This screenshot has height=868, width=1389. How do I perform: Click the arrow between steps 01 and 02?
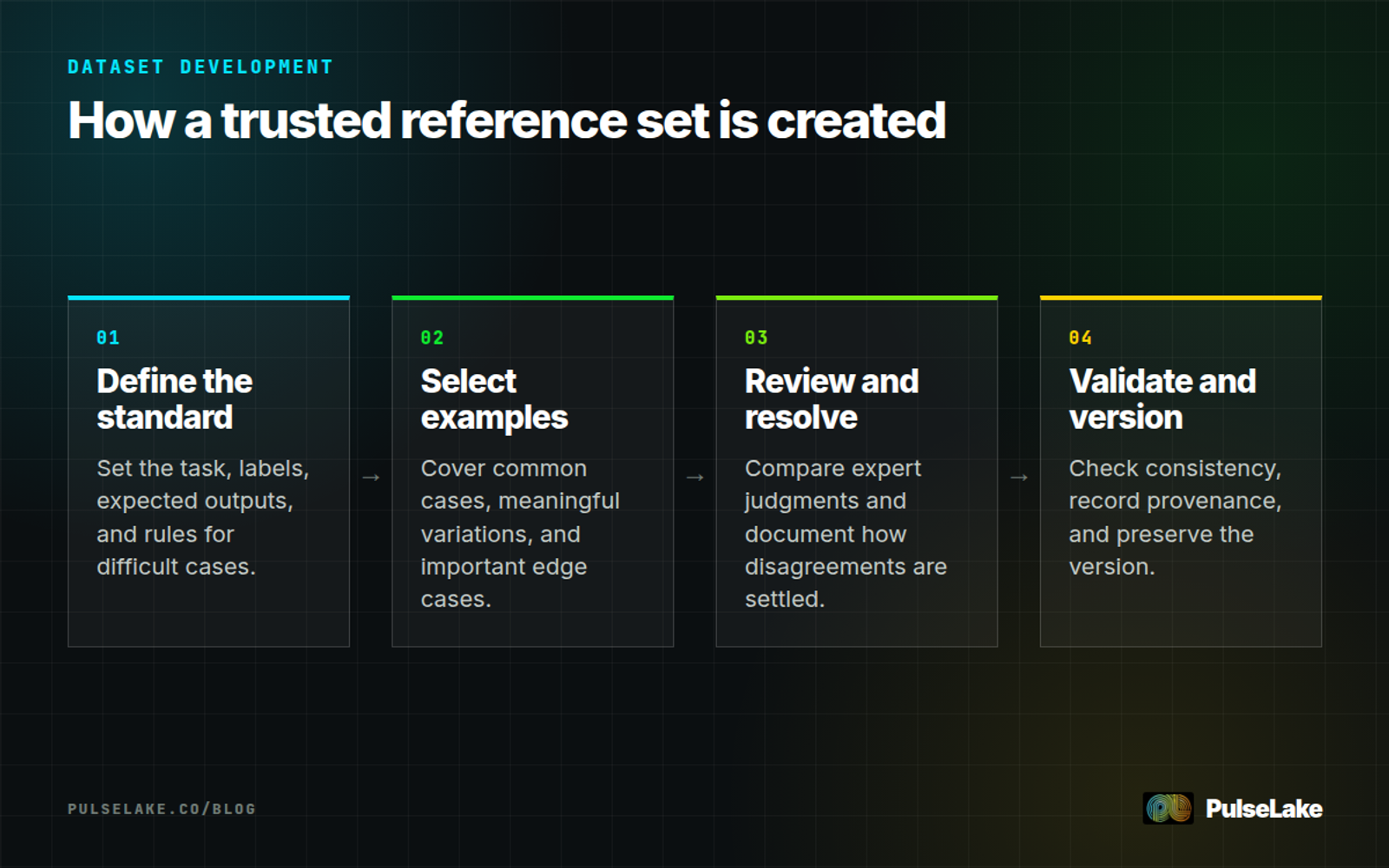pos(371,477)
